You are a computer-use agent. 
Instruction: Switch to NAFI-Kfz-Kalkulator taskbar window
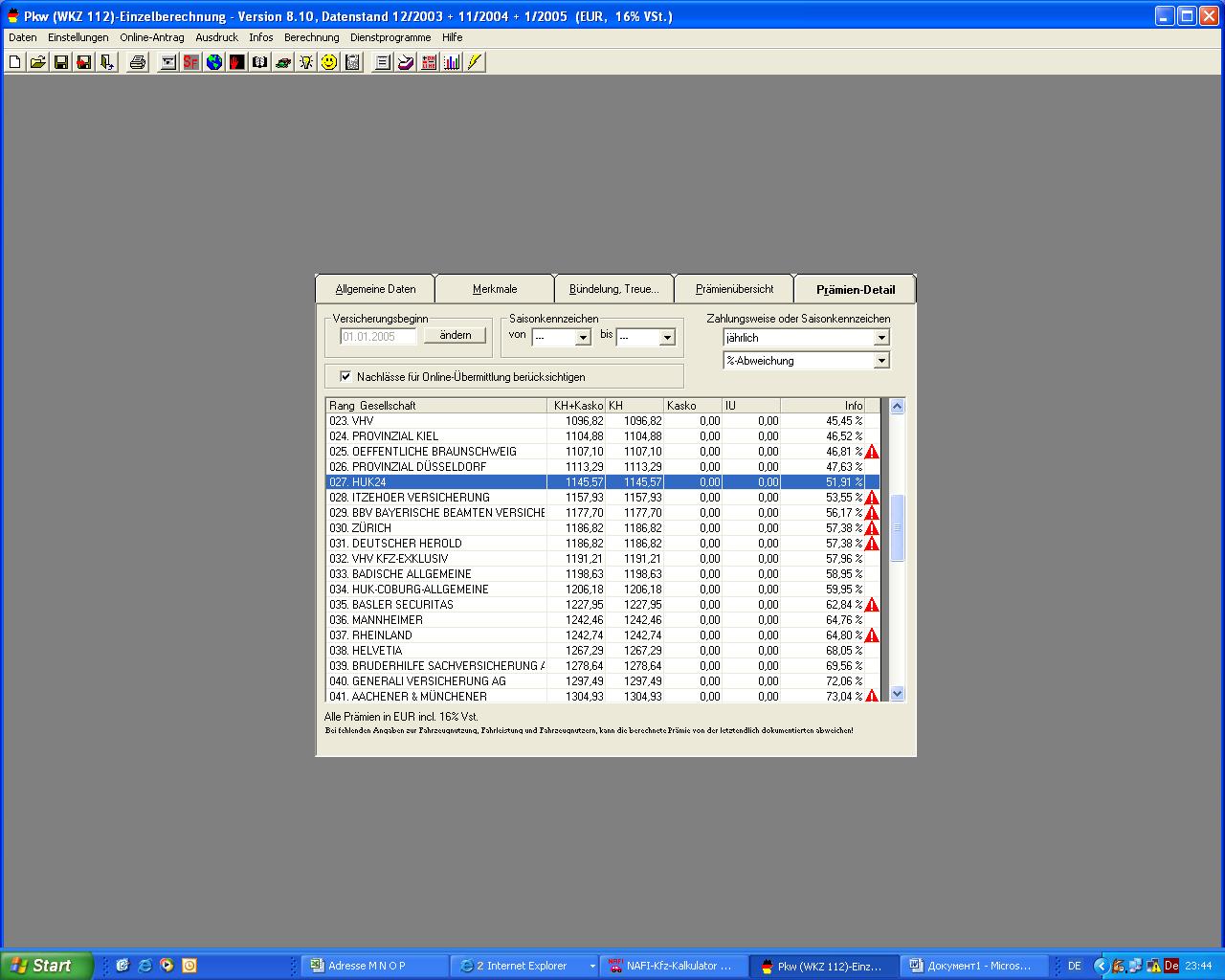click(x=673, y=966)
